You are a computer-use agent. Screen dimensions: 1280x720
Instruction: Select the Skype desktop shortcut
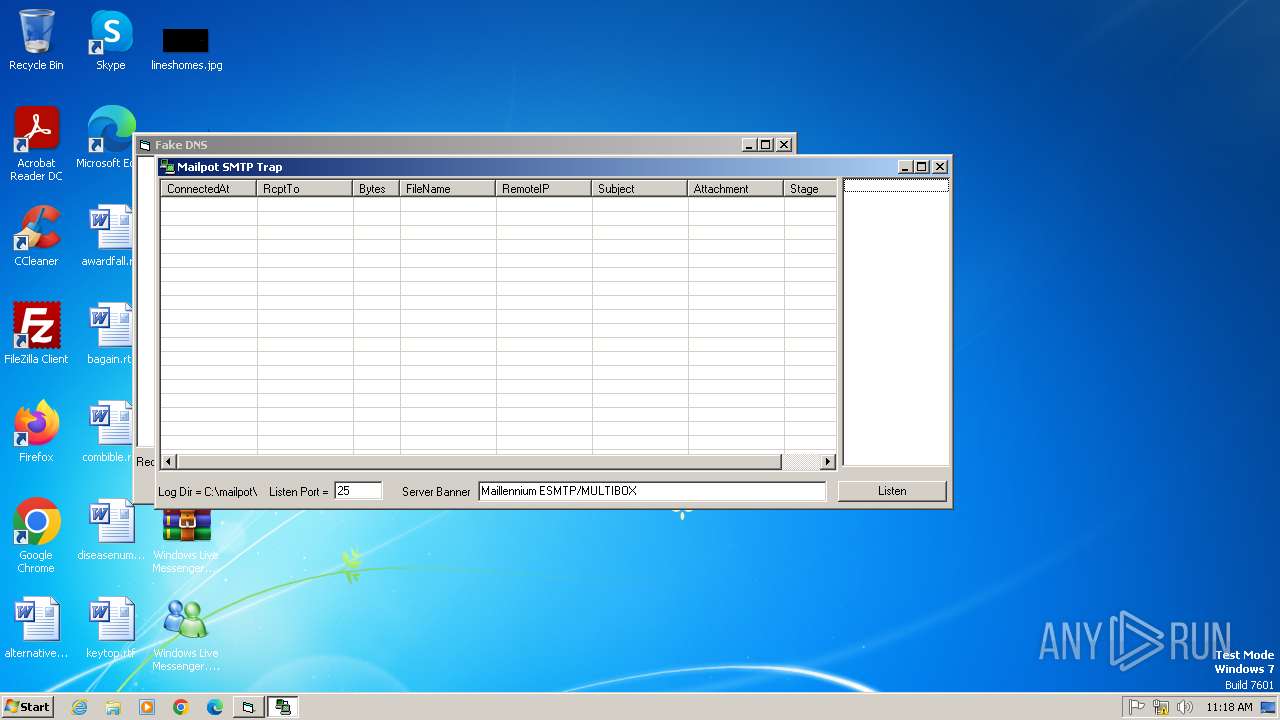pos(111,40)
